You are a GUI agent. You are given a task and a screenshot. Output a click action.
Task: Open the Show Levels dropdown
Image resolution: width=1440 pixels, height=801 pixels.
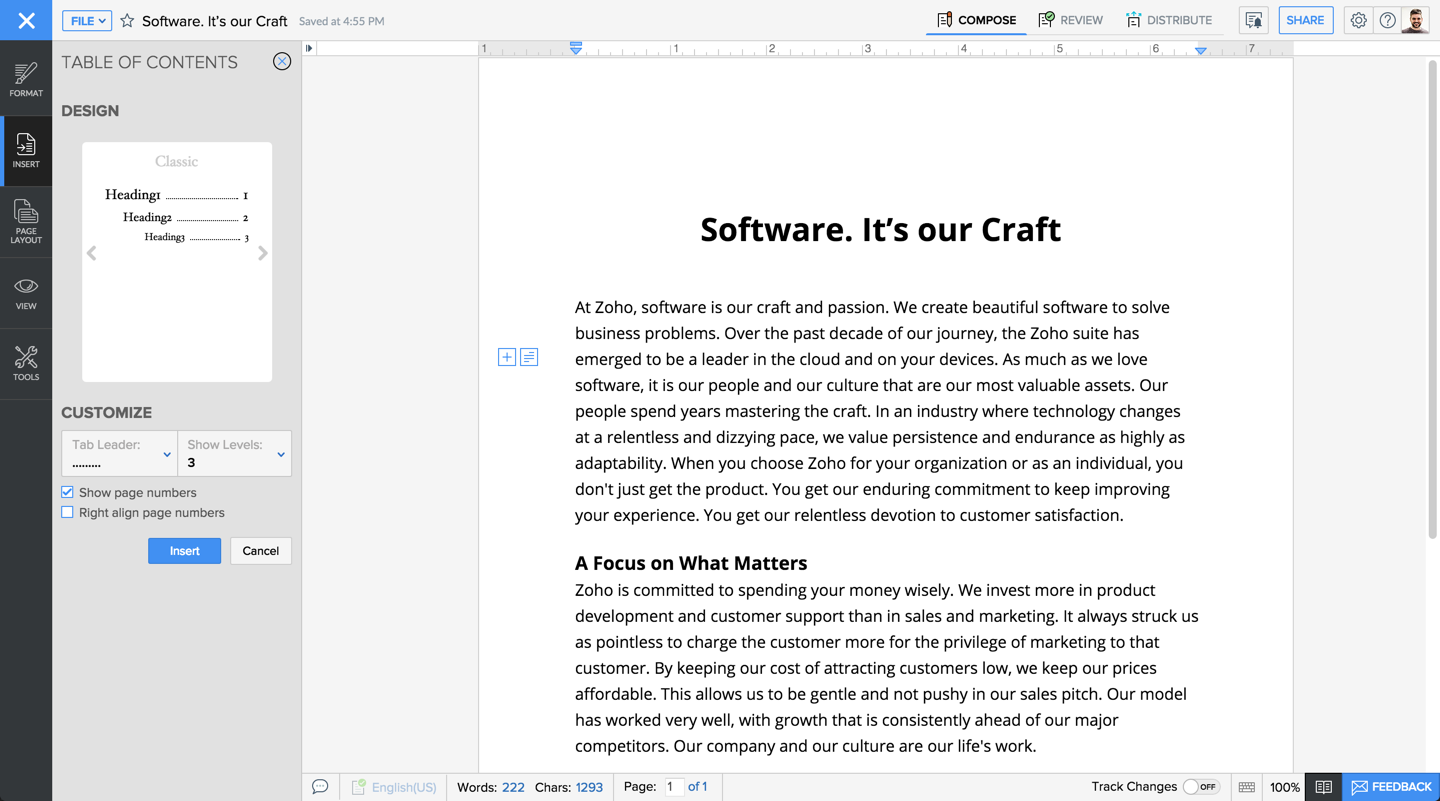(x=234, y=453)
